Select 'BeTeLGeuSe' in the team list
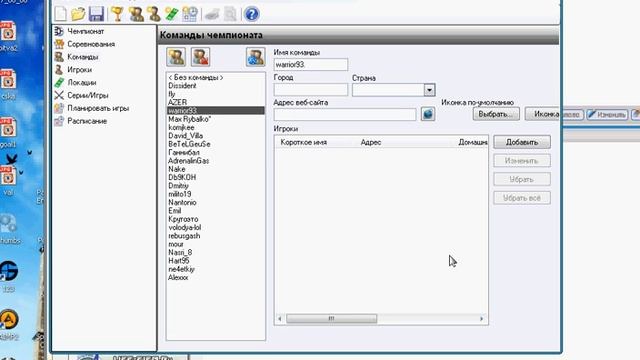 click(189, 144)
